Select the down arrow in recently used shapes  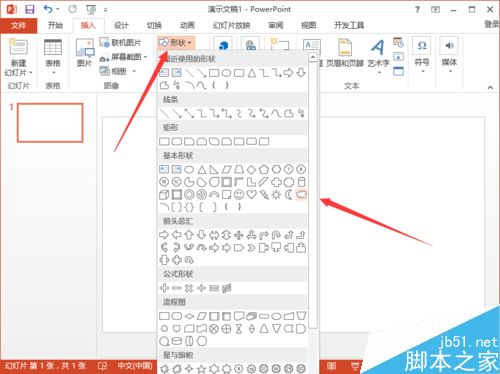[x=301, y=73]
